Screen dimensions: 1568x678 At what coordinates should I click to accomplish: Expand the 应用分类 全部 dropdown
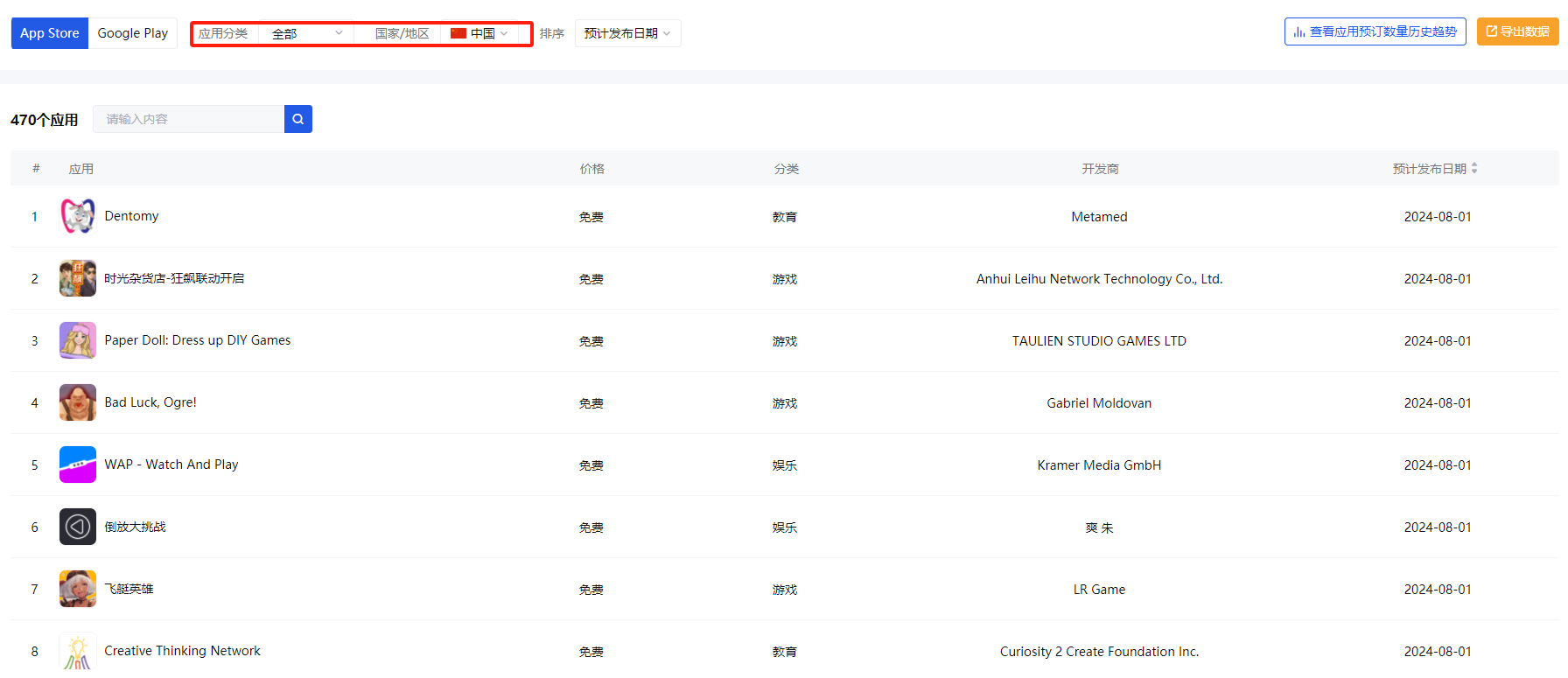point(306,33)
